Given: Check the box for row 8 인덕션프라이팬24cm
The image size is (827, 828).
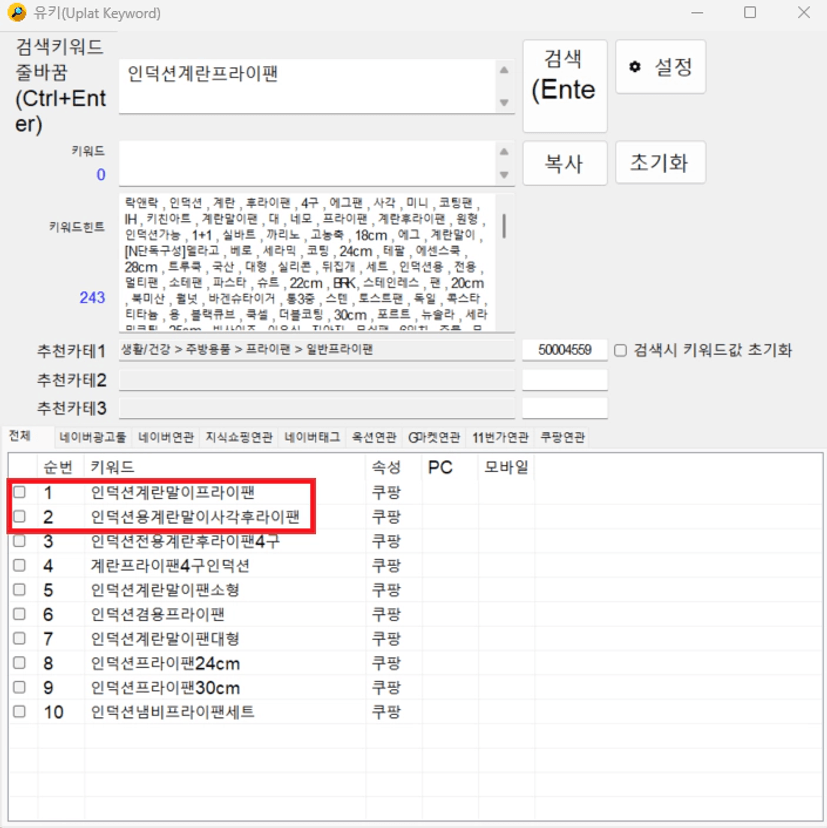Looking at the screenshot, I should [x=20, y=663].
